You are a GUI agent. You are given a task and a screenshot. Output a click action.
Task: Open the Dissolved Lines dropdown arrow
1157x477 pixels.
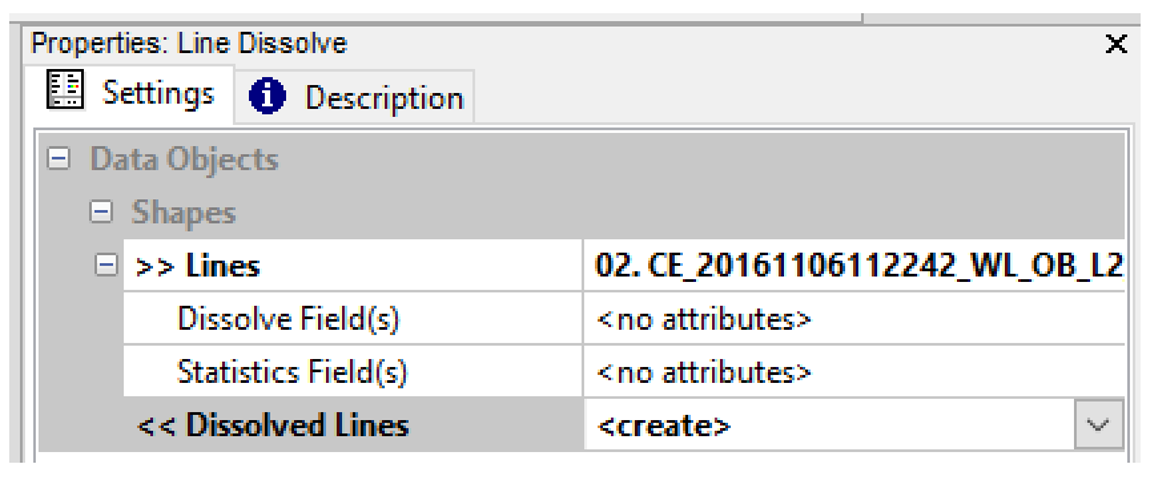[1097, 425]
